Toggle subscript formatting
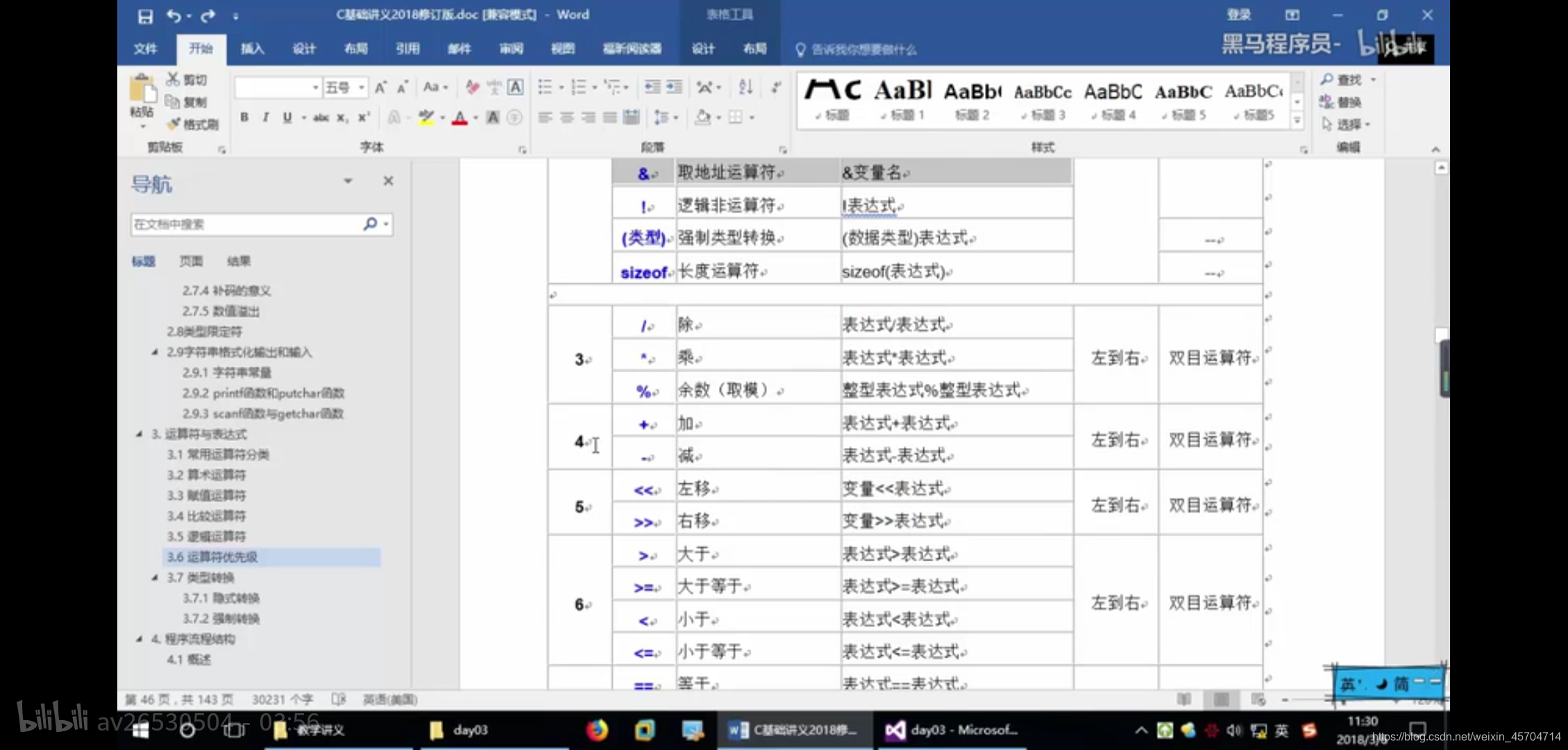The height and width of the screenshot is (750, 1568). (x=342, y=117)
